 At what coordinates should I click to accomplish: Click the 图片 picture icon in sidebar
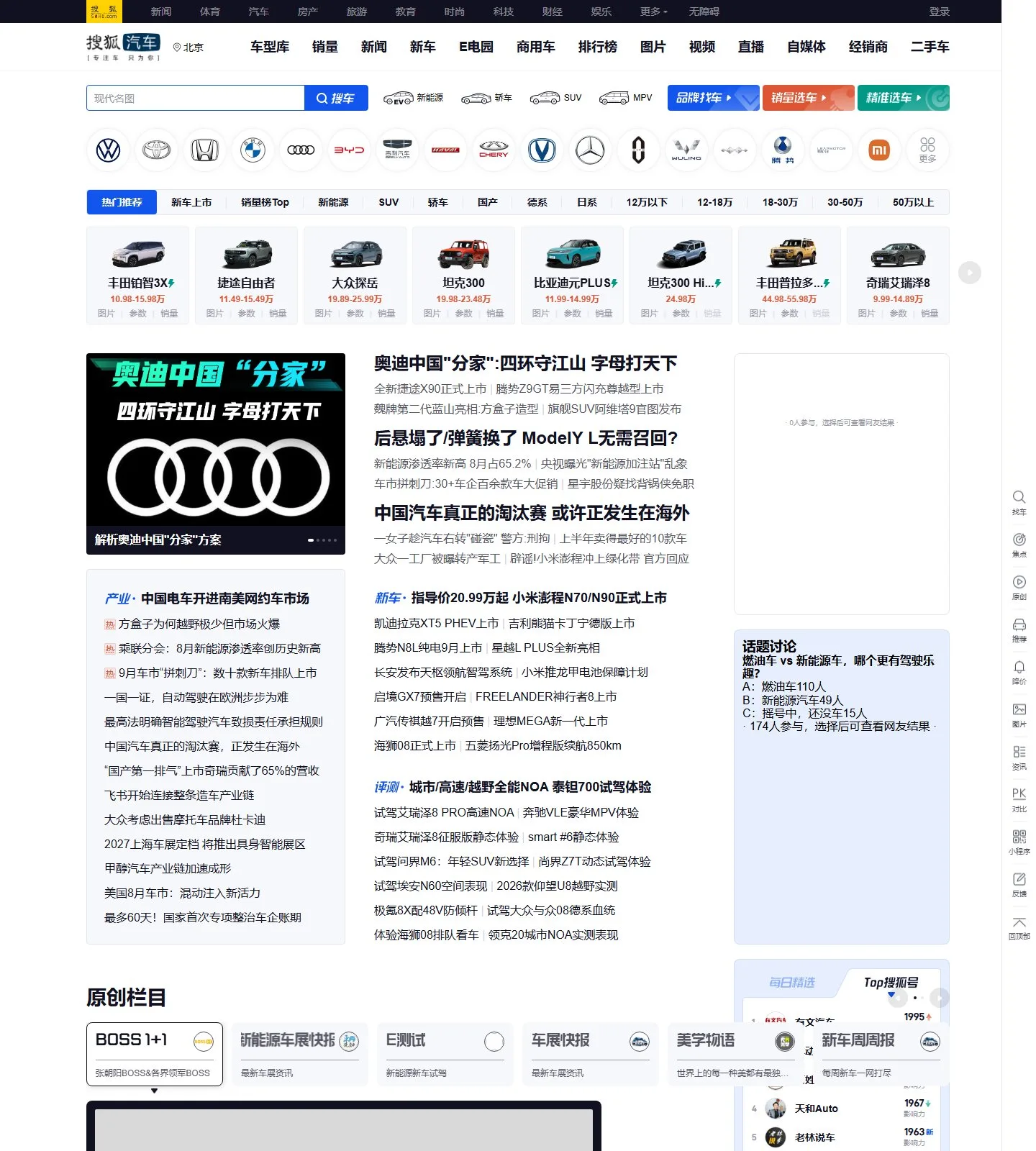pyautogui.click(x=1019, y=714)
